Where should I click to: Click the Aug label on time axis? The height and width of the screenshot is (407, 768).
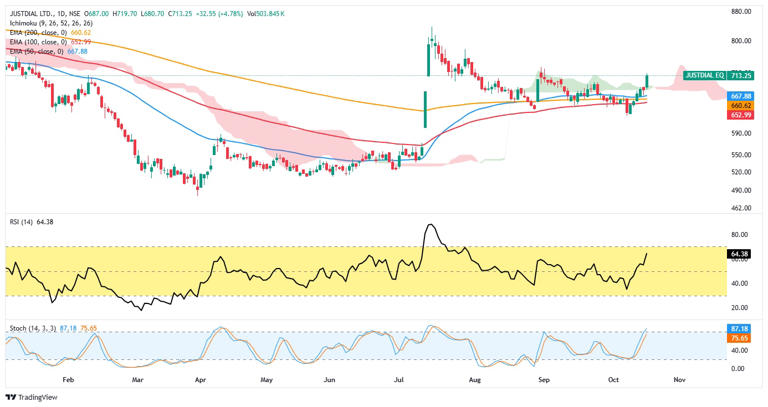coord(475,380)
